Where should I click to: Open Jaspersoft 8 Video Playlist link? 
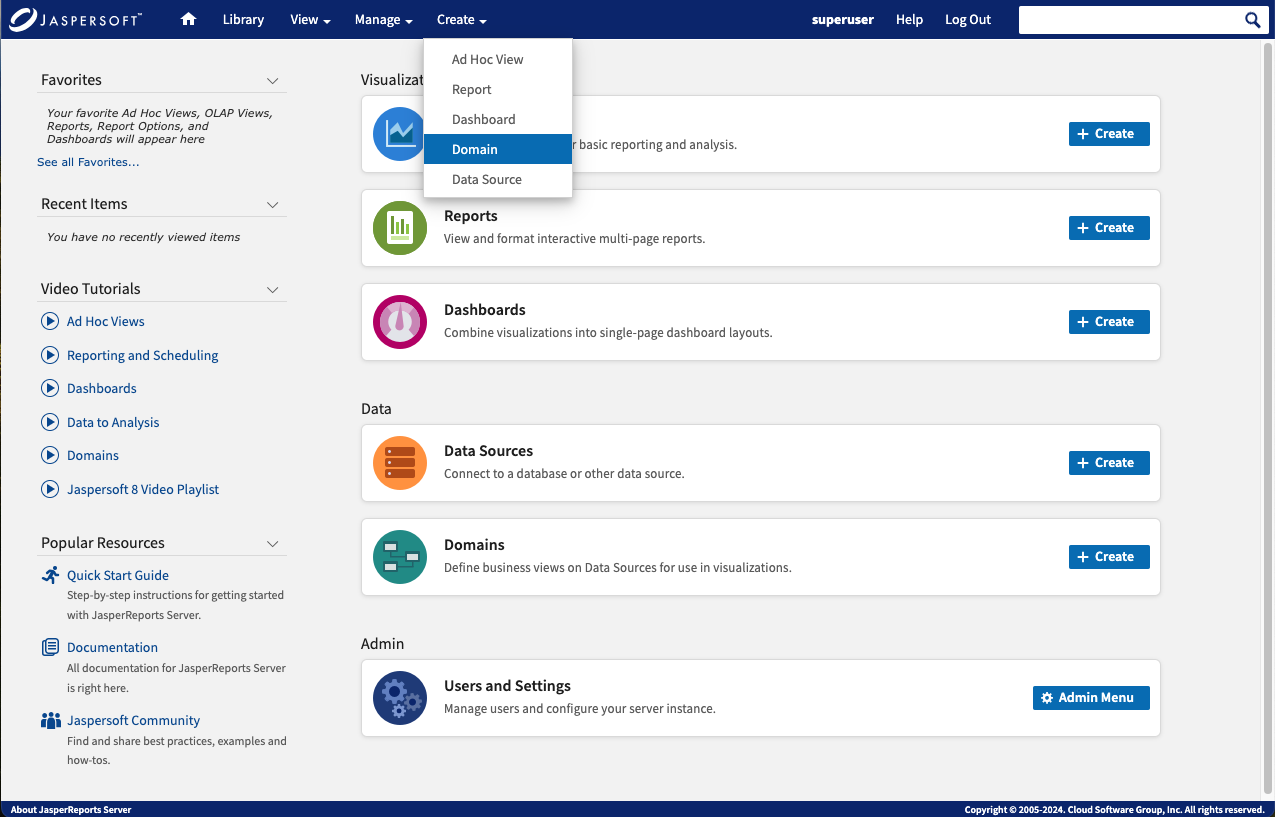[x=143, y=489]
